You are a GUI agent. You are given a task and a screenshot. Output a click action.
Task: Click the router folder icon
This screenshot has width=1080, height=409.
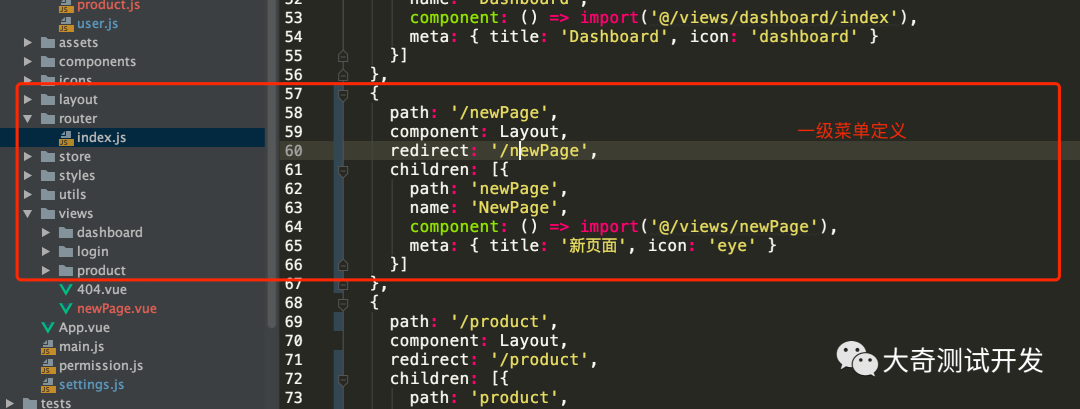tap(48, 118)
